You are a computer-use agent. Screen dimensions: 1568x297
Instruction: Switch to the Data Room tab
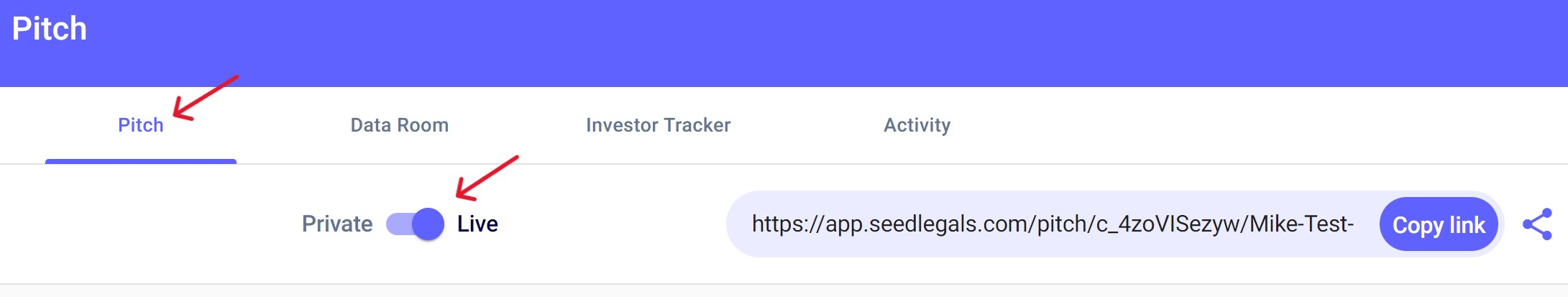(399, 125)
